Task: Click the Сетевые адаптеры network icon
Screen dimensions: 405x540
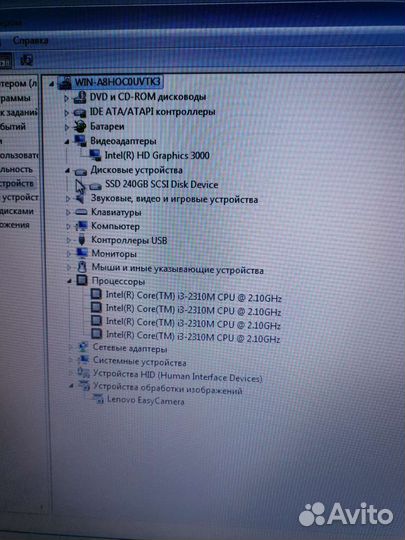Action: click(83, 347)
